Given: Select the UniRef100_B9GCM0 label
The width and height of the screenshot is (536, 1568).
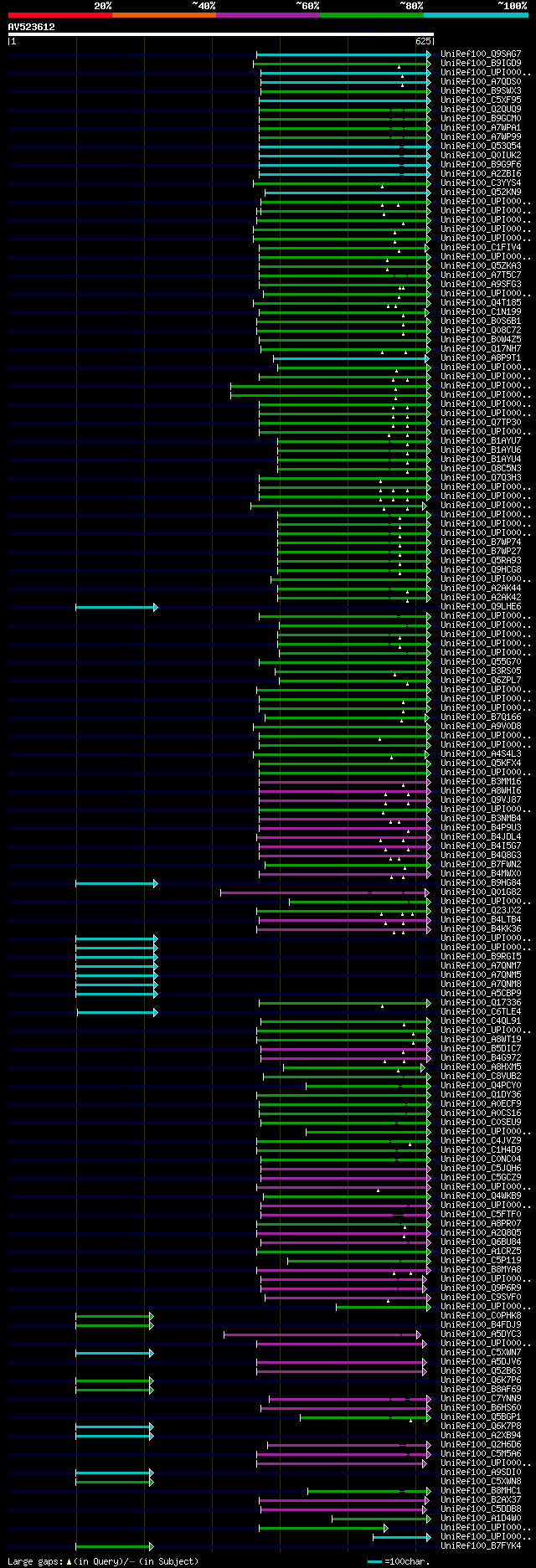Looking at the screenshot, I should (x=481, y=119).
